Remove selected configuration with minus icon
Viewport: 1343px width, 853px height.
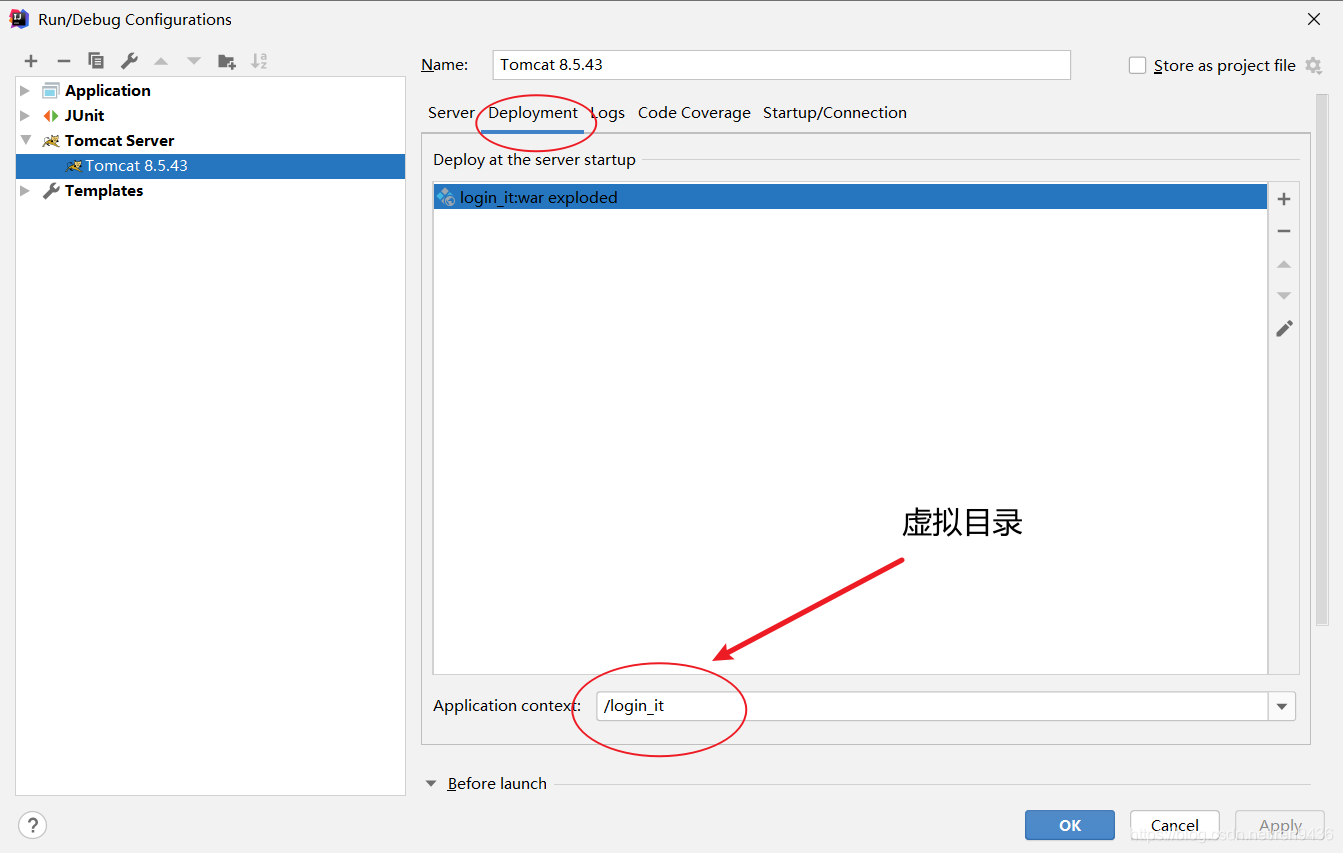(x=63, y=61)
